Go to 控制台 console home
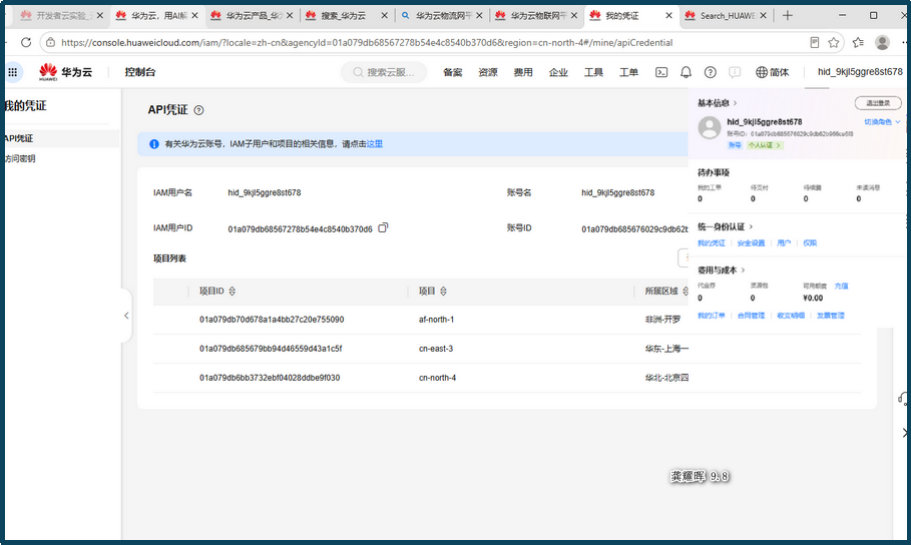The width and height of the screenshot is (911, 545). (x=140, y=72)
